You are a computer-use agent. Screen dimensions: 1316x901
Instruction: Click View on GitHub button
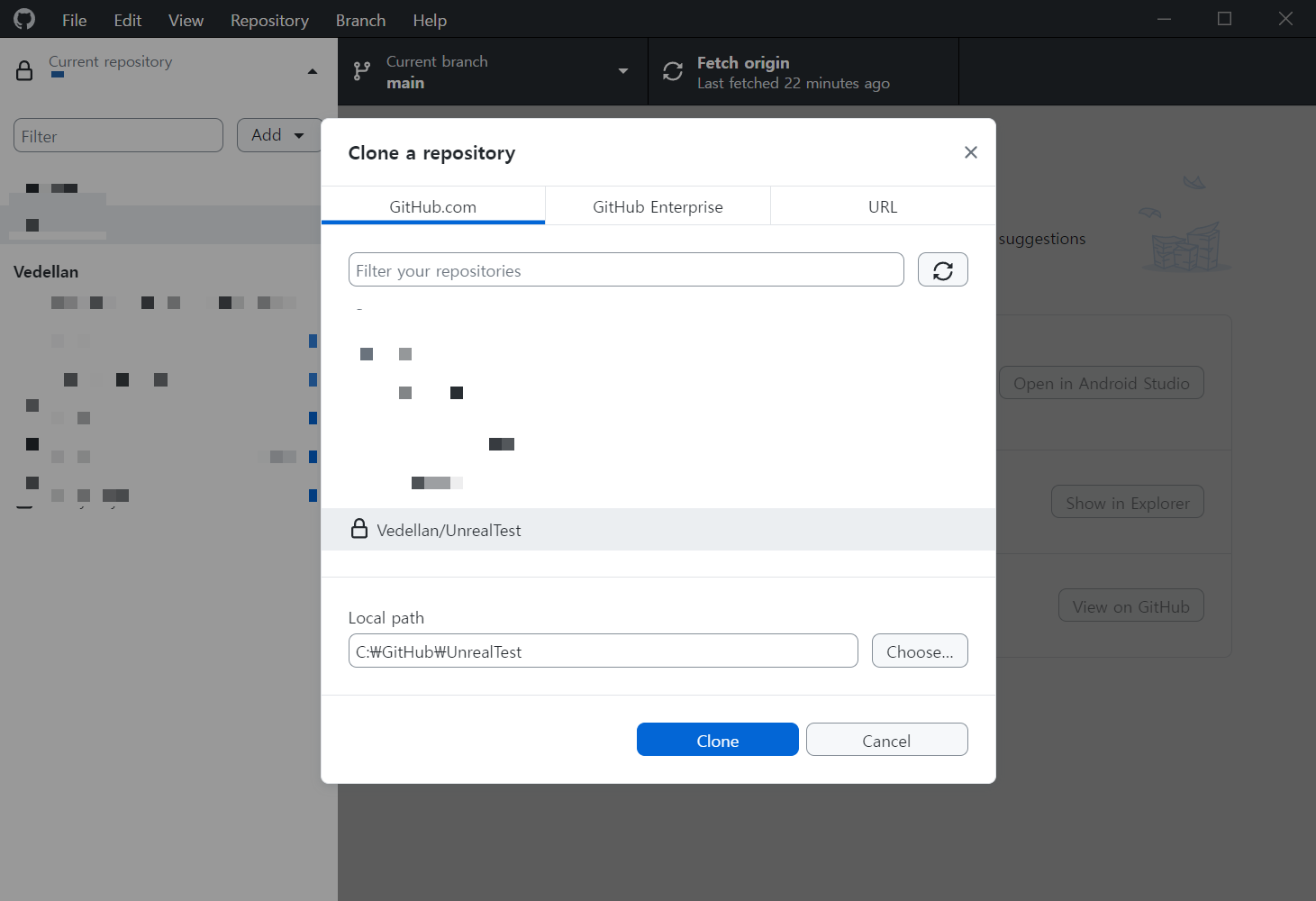(x=1131, y=605)
